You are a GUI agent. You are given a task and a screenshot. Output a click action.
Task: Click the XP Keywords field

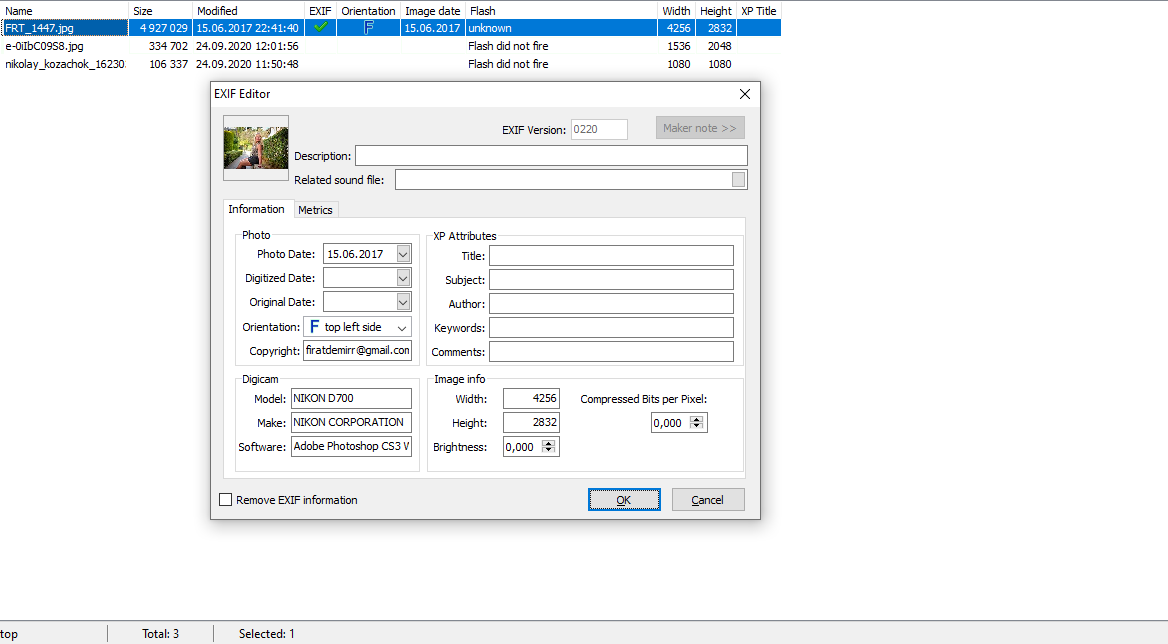pos(611,328)
